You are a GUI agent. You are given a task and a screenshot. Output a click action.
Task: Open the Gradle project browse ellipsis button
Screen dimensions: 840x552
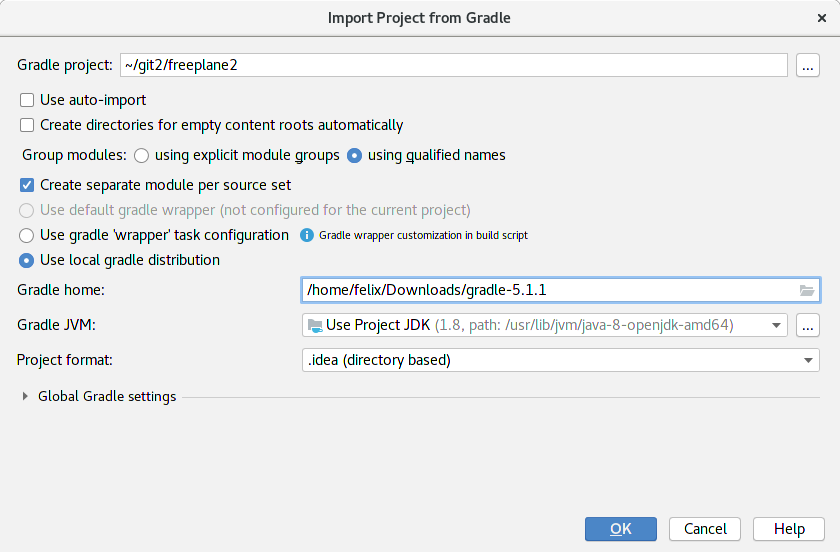click(x=808, y=65)
